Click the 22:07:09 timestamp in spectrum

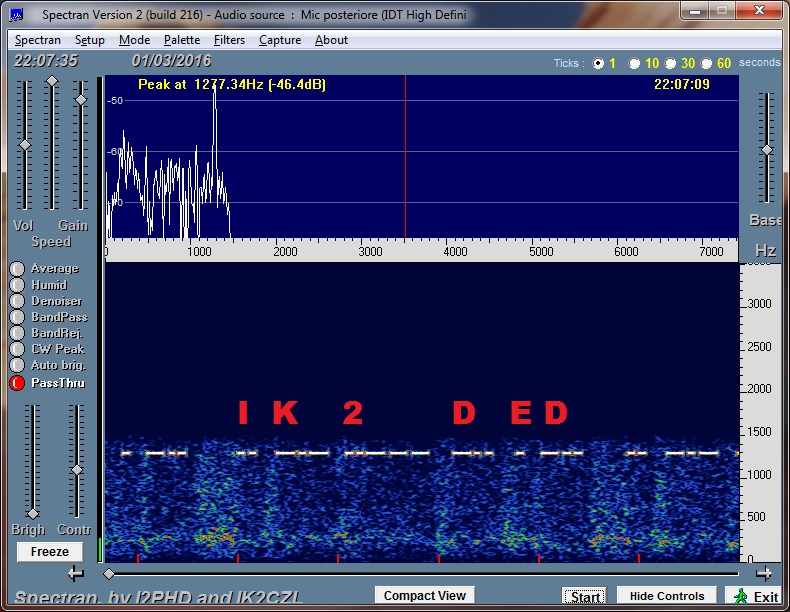(x=682, y=84)
